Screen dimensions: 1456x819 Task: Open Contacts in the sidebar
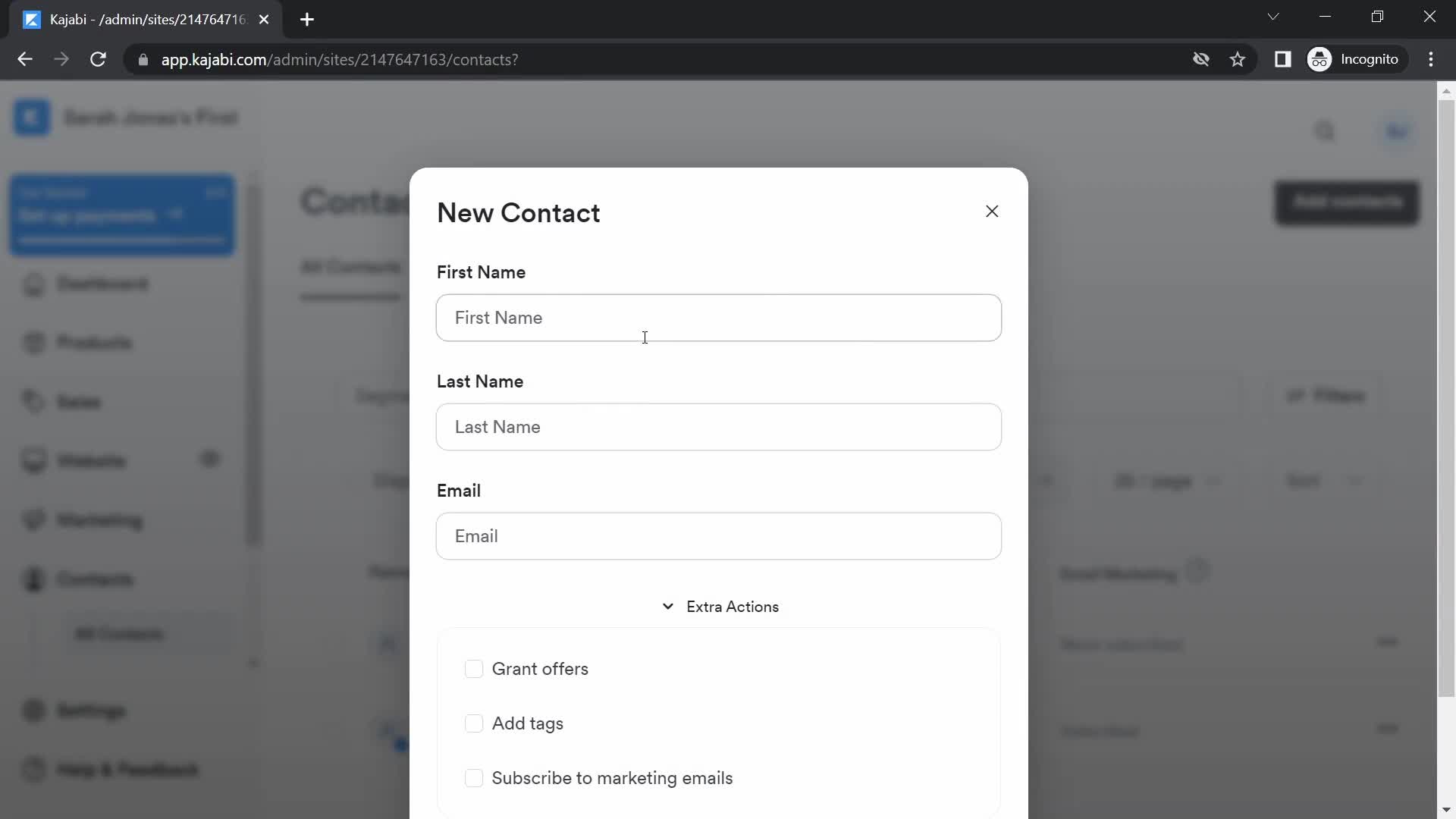coord(95,579)
